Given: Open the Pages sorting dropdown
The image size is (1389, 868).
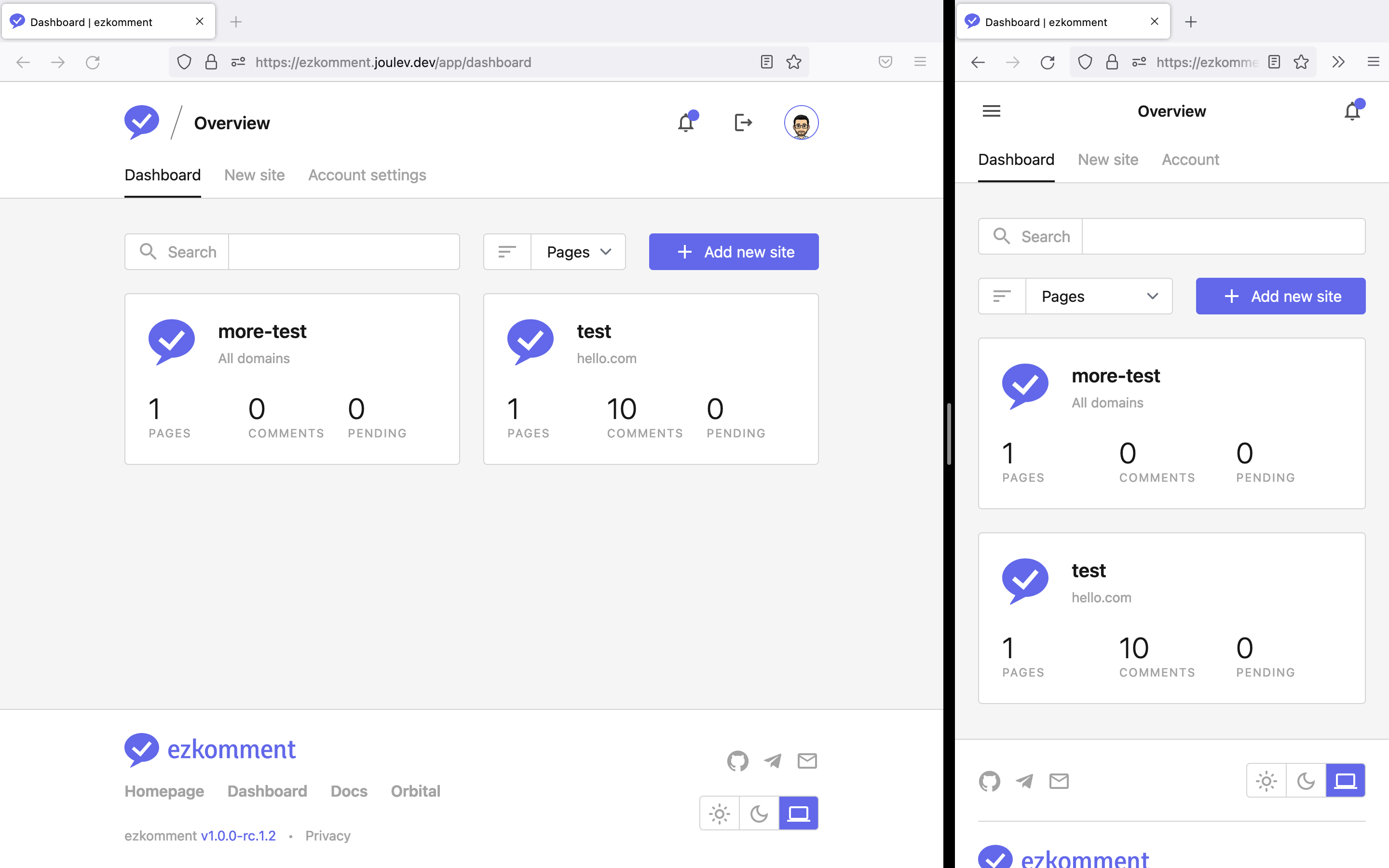Looking at the screenshot, I should [x=577, y=251].
